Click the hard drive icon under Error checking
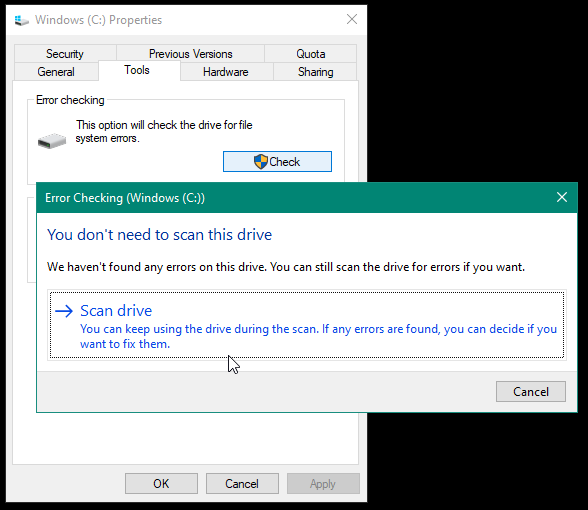The image size is (588, 510). pyautogui.click(x=52, y=141)
